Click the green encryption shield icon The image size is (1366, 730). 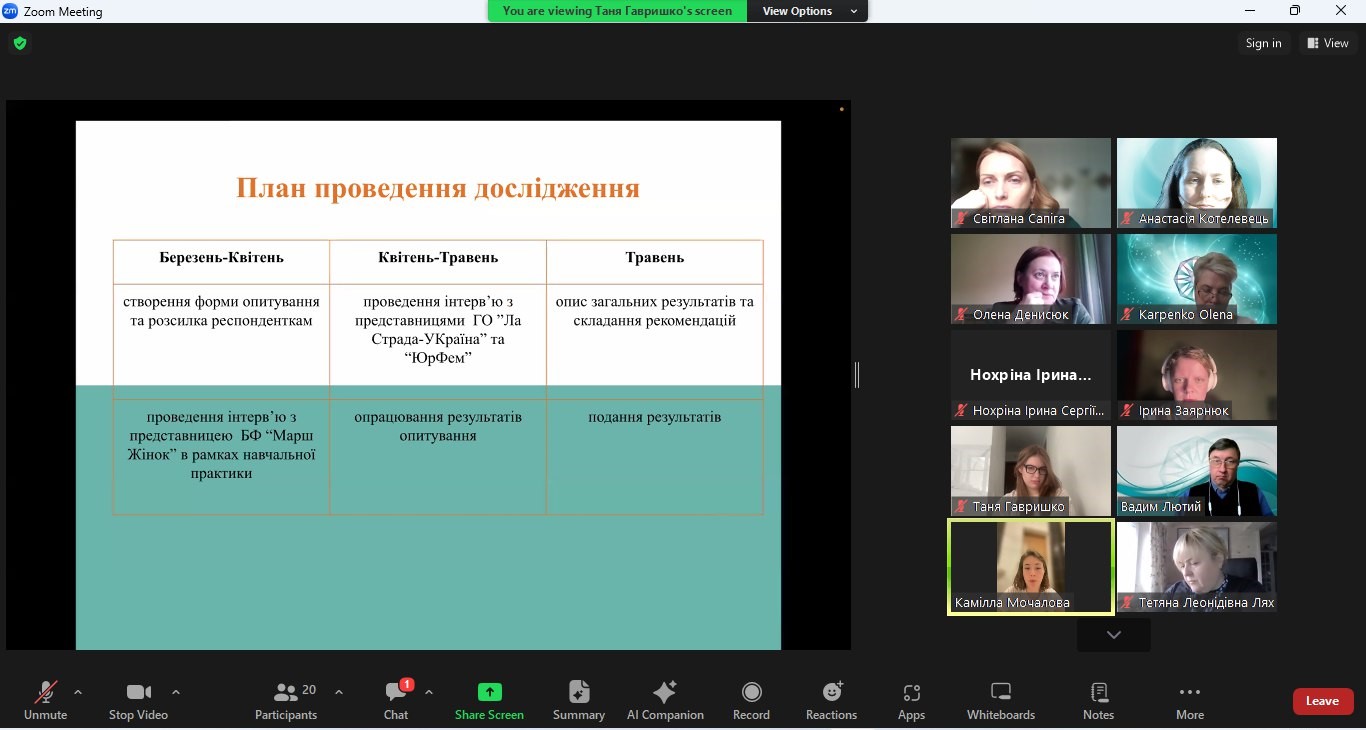pyautogui.click(x=20, y=43)
